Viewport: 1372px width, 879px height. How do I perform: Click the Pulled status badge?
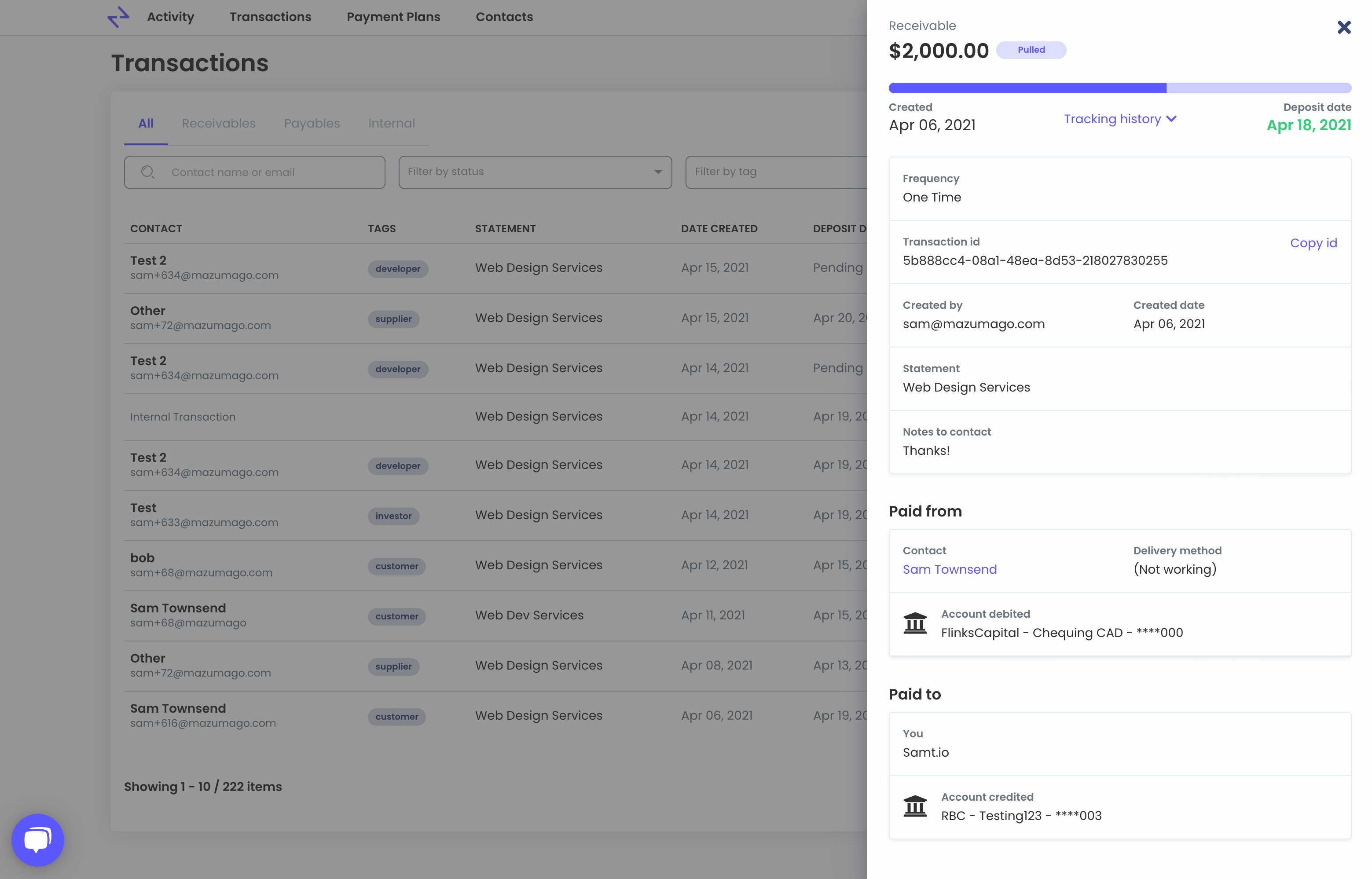coord(1031,50)
